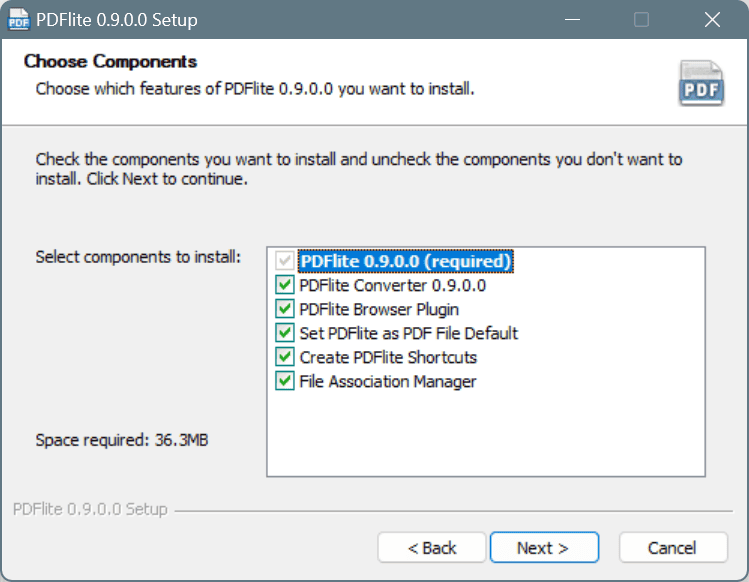
Task: Select the 'PDFlite 0.9.0.0 (required)' list row
Action: tap(406, 261)
